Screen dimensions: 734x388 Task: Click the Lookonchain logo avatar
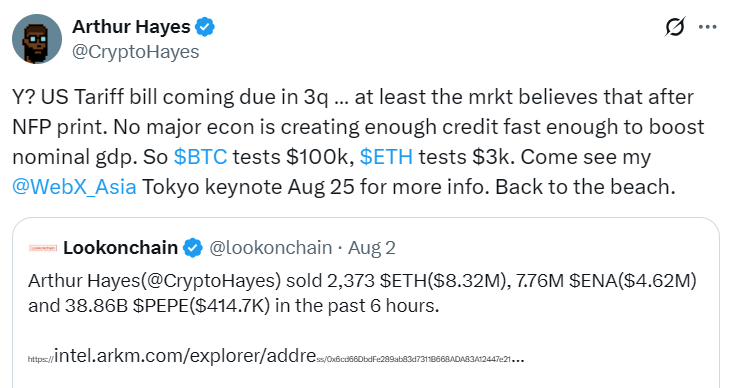tap(43, 248)
